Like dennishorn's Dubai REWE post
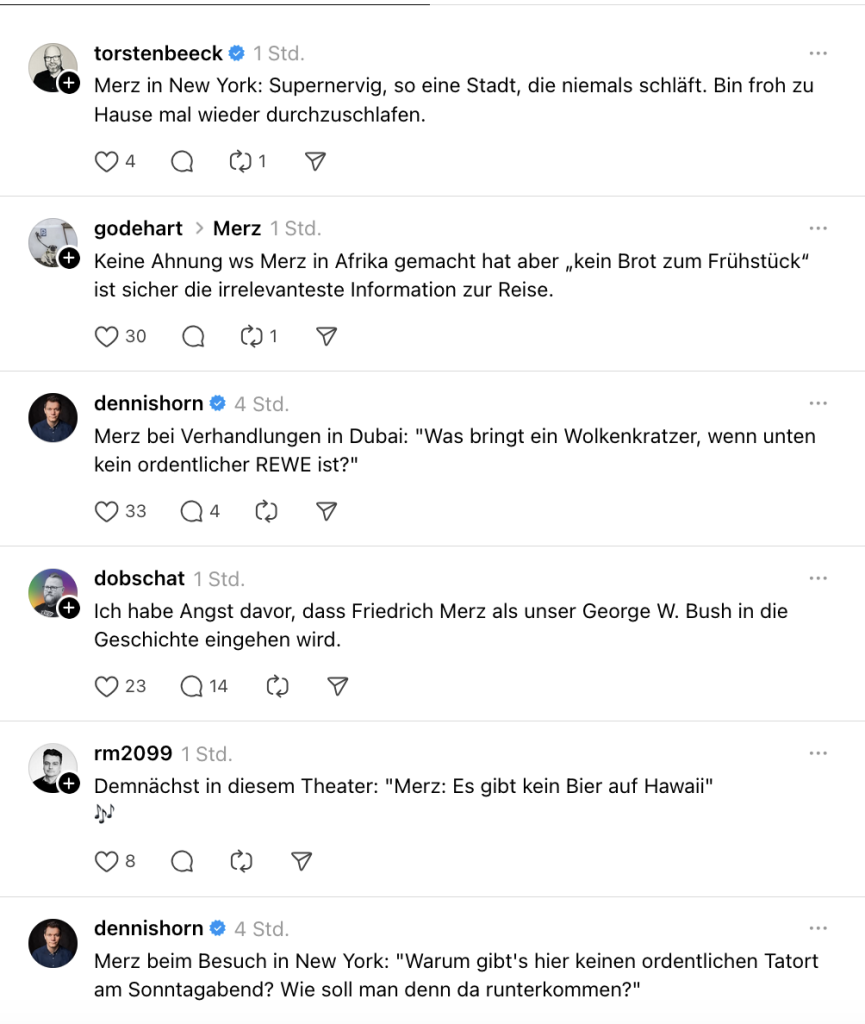 (x=106, y=511)
